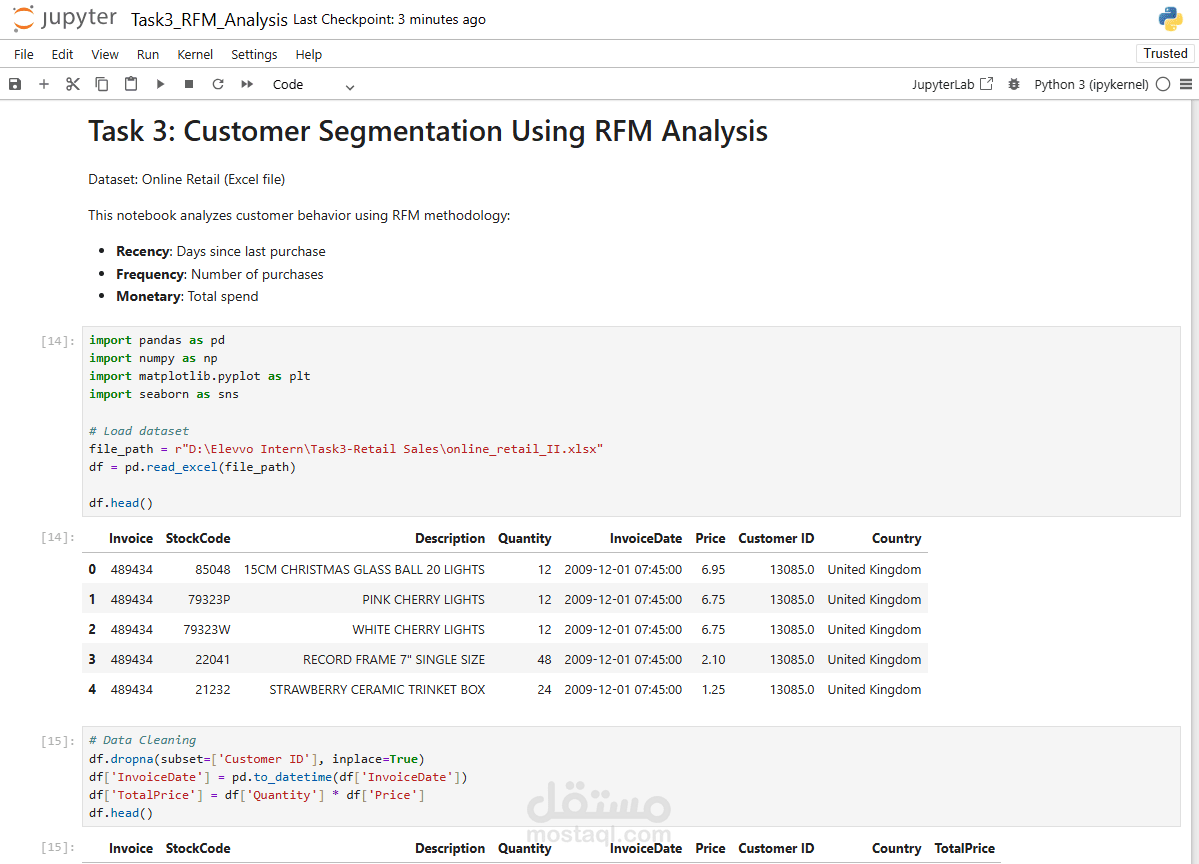Click the Python 3 (ipykernel) kernel name
1199x864 pixels.
pos(1091,85)
